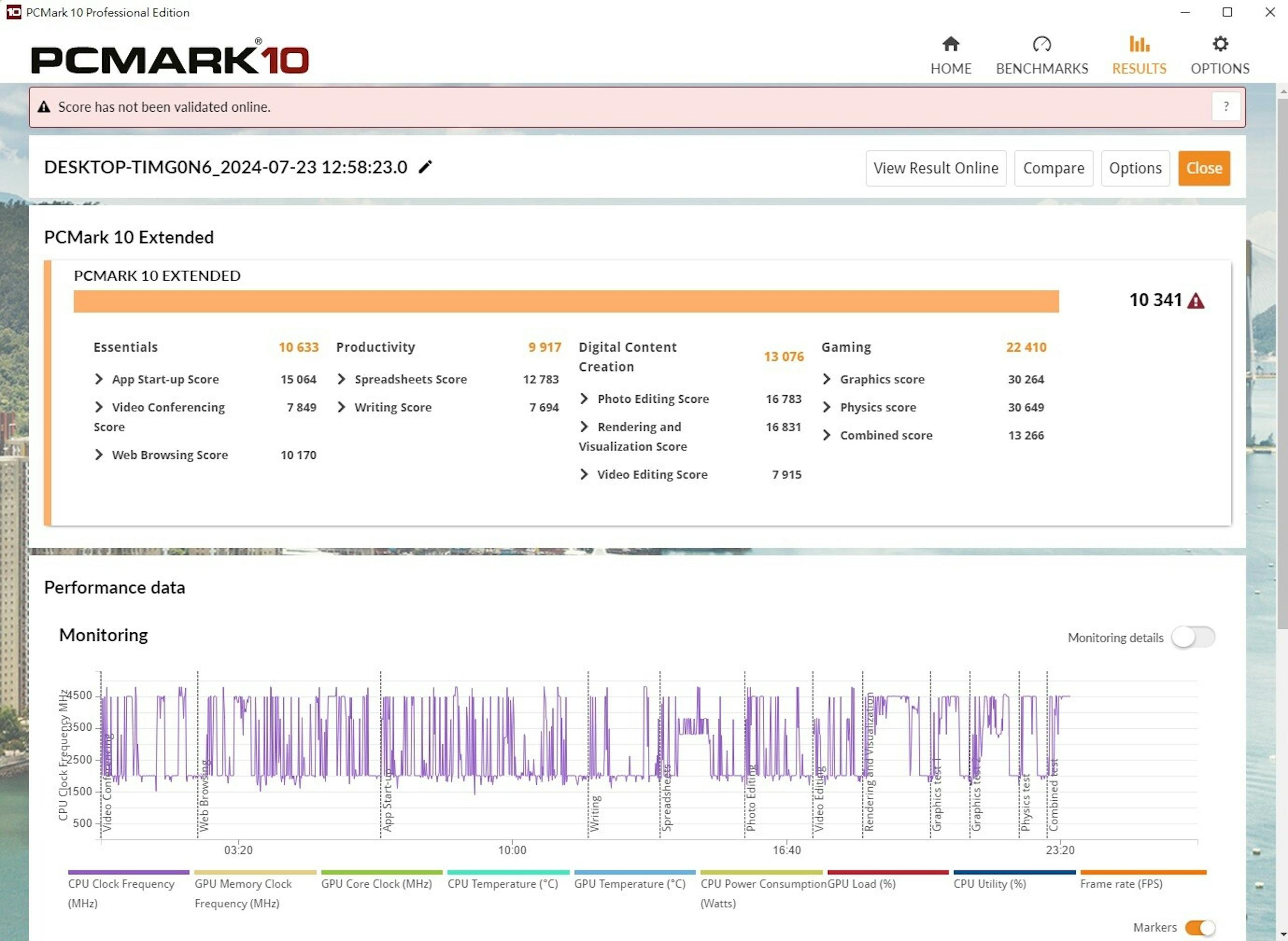Viewport: 1288px width, 941px height.
Task: Click the Physics test marker on chart
Action: point(1025,802)
